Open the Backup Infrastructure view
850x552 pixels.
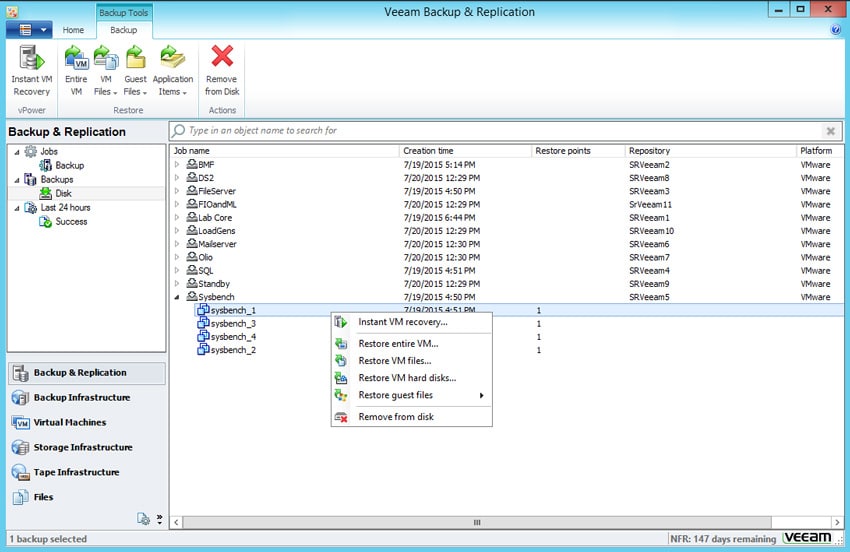(87, 397)
